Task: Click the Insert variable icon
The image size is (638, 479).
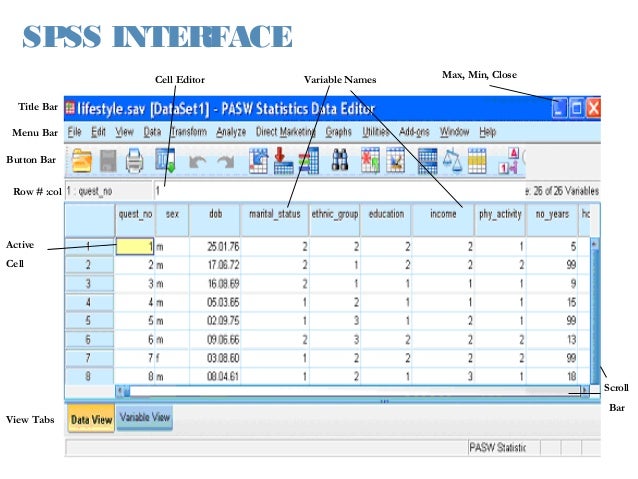Action: click(x=395, y=160)
